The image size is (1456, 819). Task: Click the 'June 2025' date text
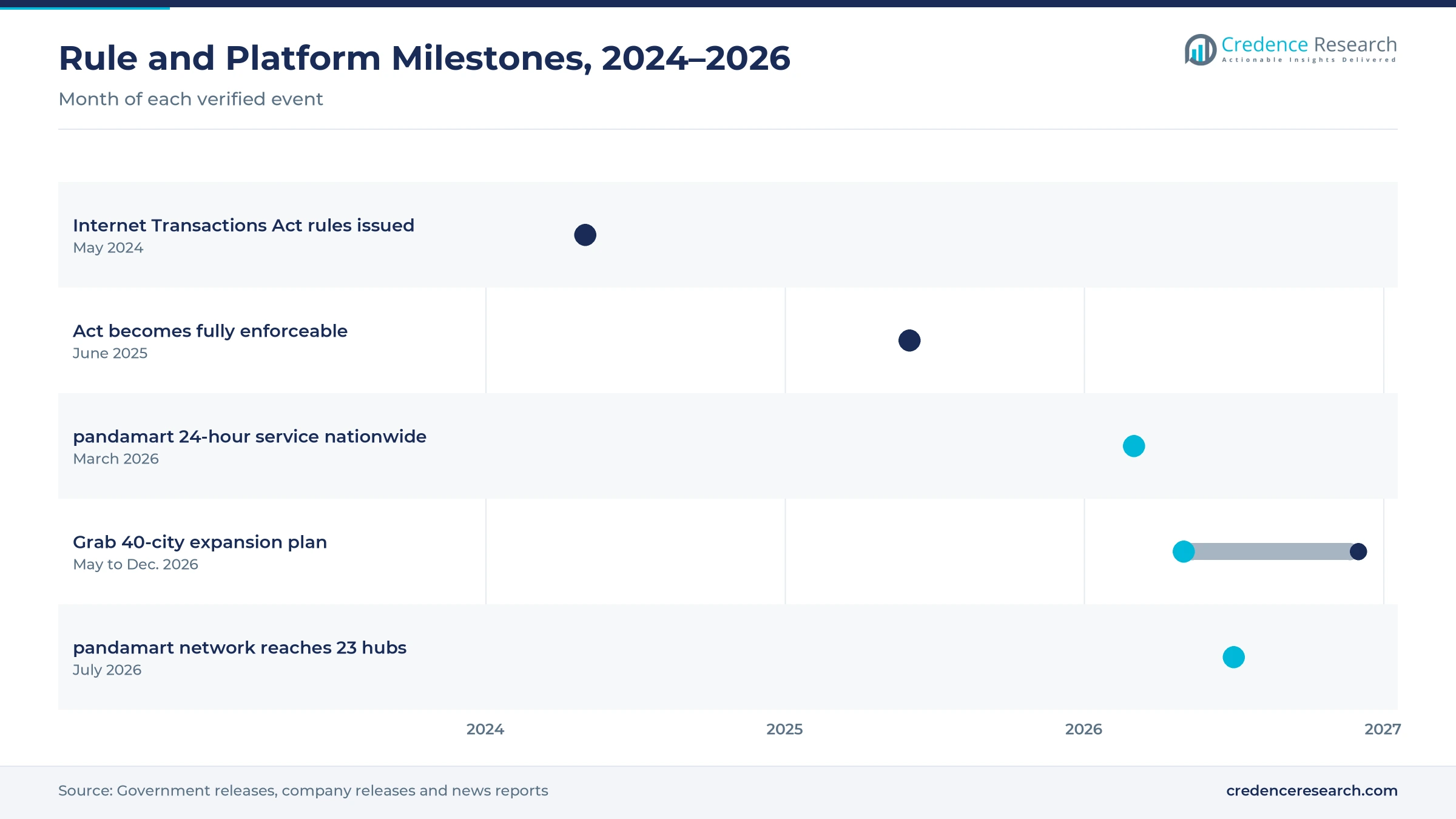point(110,353)
